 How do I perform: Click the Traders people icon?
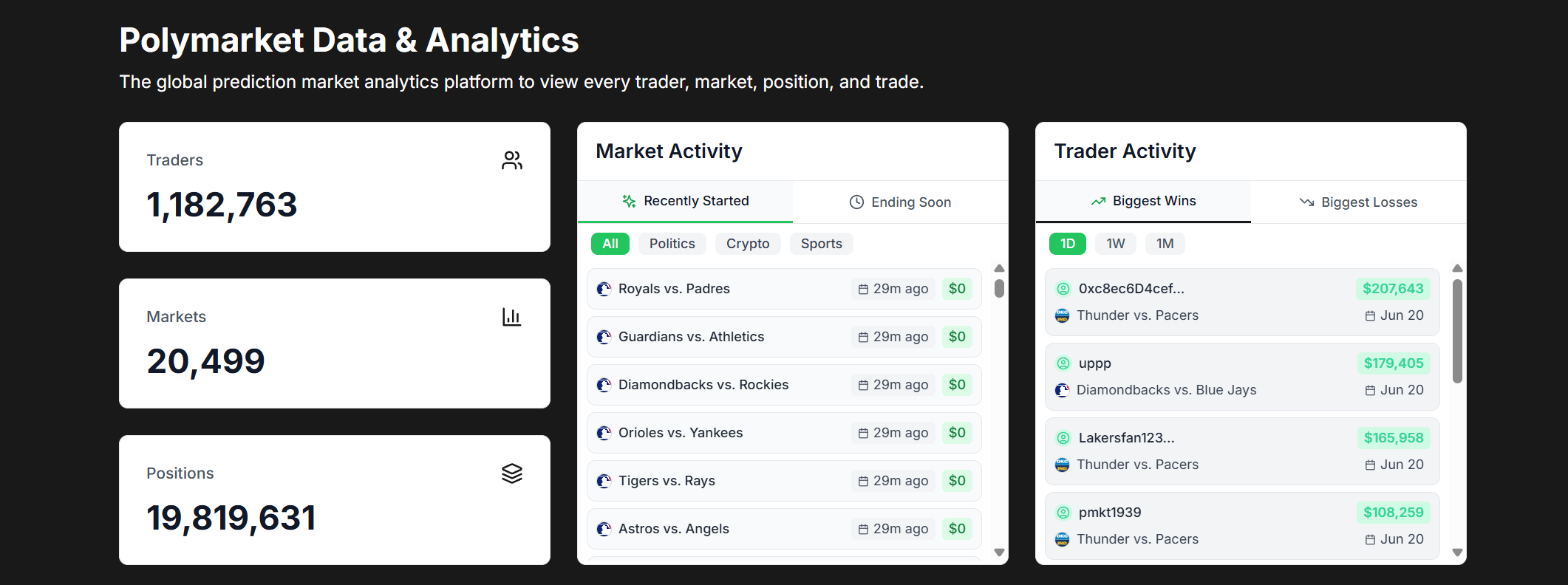point(512,160)
